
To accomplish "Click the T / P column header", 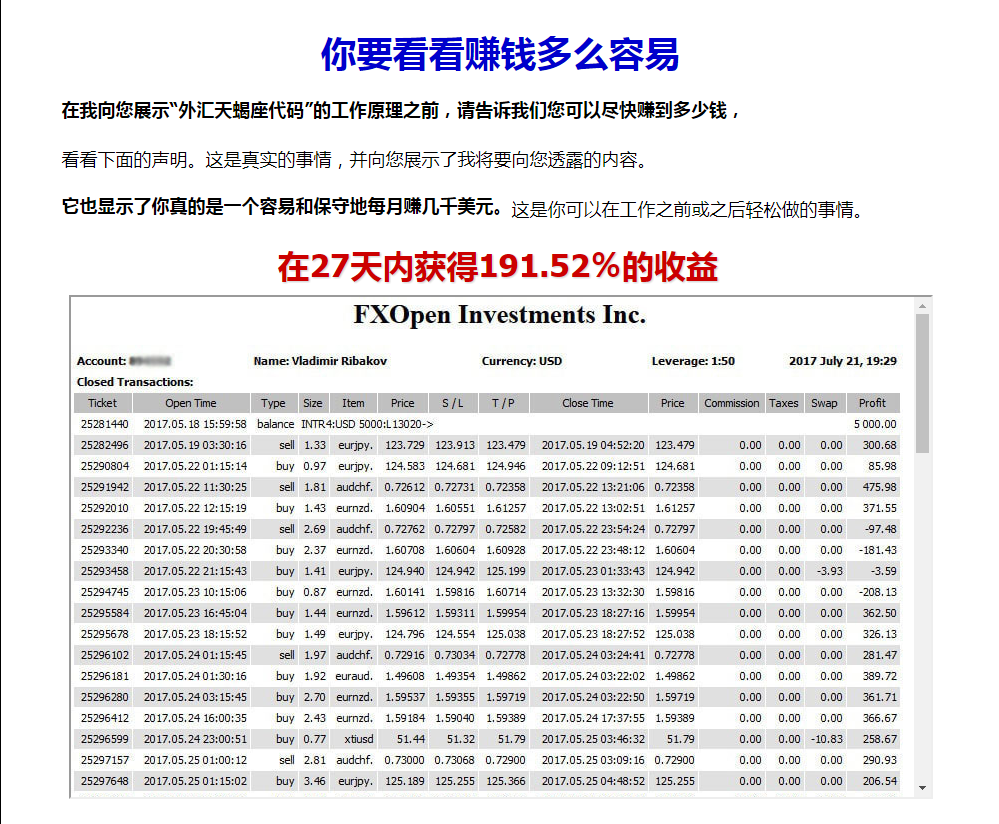I will pyautogui.click(x=503, y=403).
